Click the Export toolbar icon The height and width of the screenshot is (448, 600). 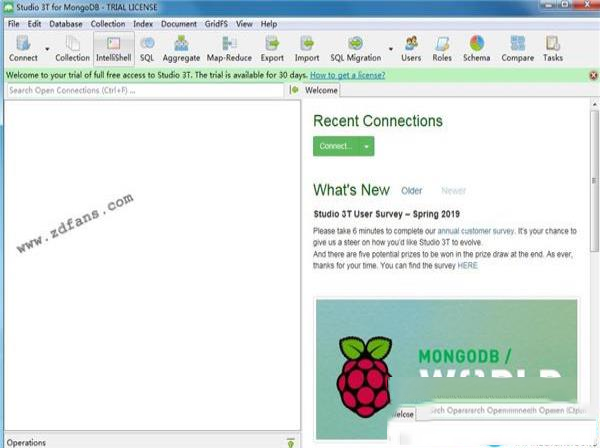tap(272, 49)
